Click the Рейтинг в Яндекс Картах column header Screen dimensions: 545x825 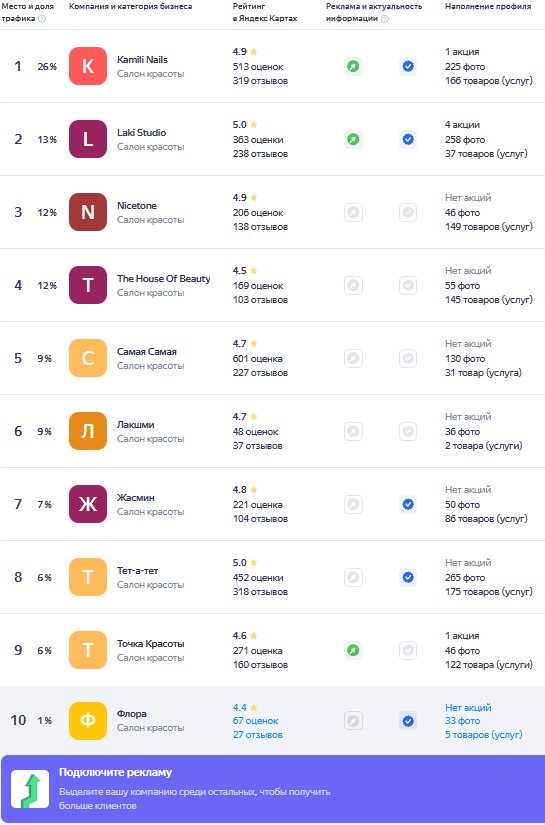(265, 13)
